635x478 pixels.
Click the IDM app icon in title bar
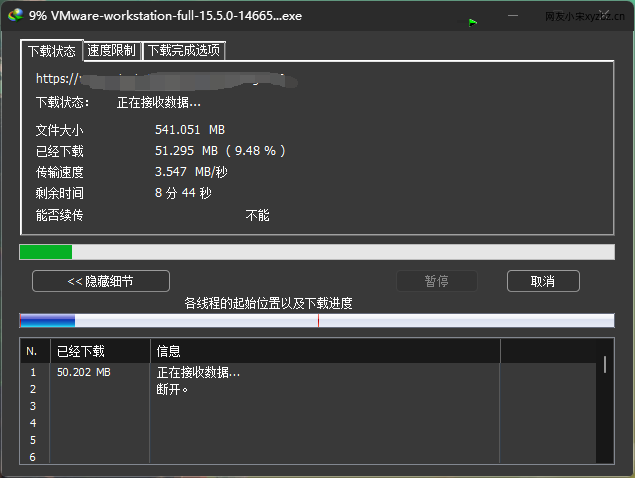coord(15,15)
